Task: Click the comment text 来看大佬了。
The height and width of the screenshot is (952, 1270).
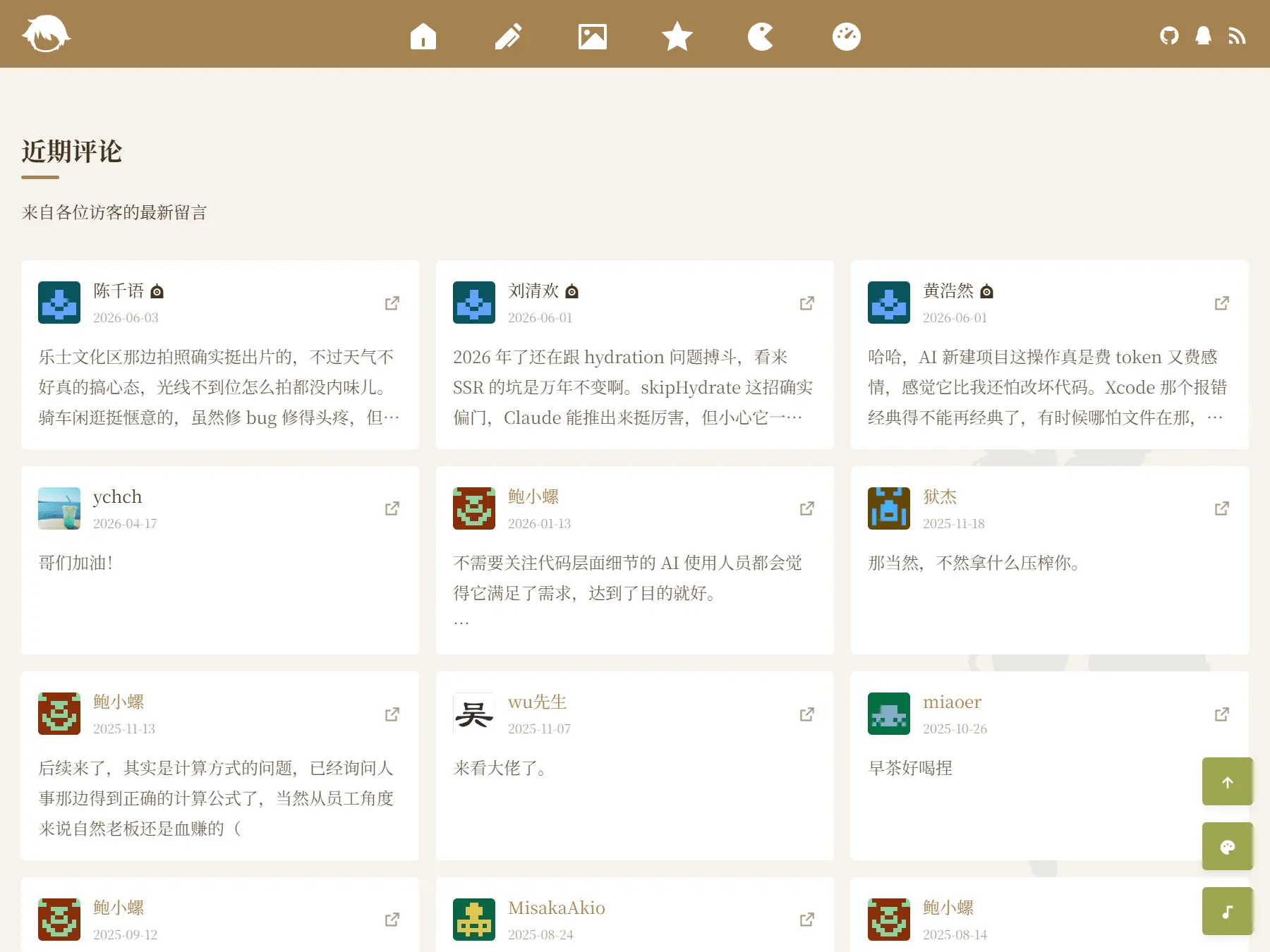Action: 500,768
